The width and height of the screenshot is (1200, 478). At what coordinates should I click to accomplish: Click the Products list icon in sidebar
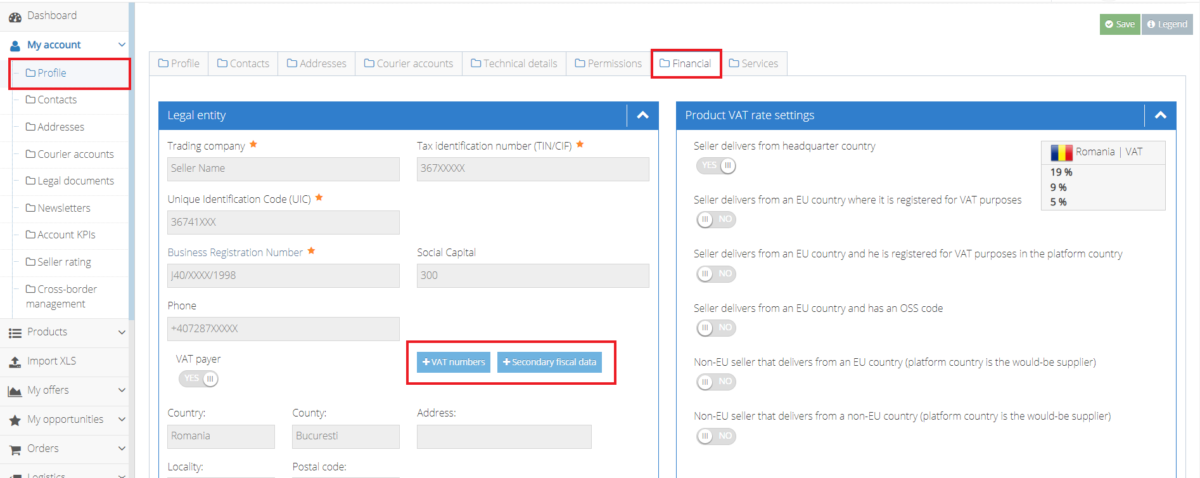point(15,332)
